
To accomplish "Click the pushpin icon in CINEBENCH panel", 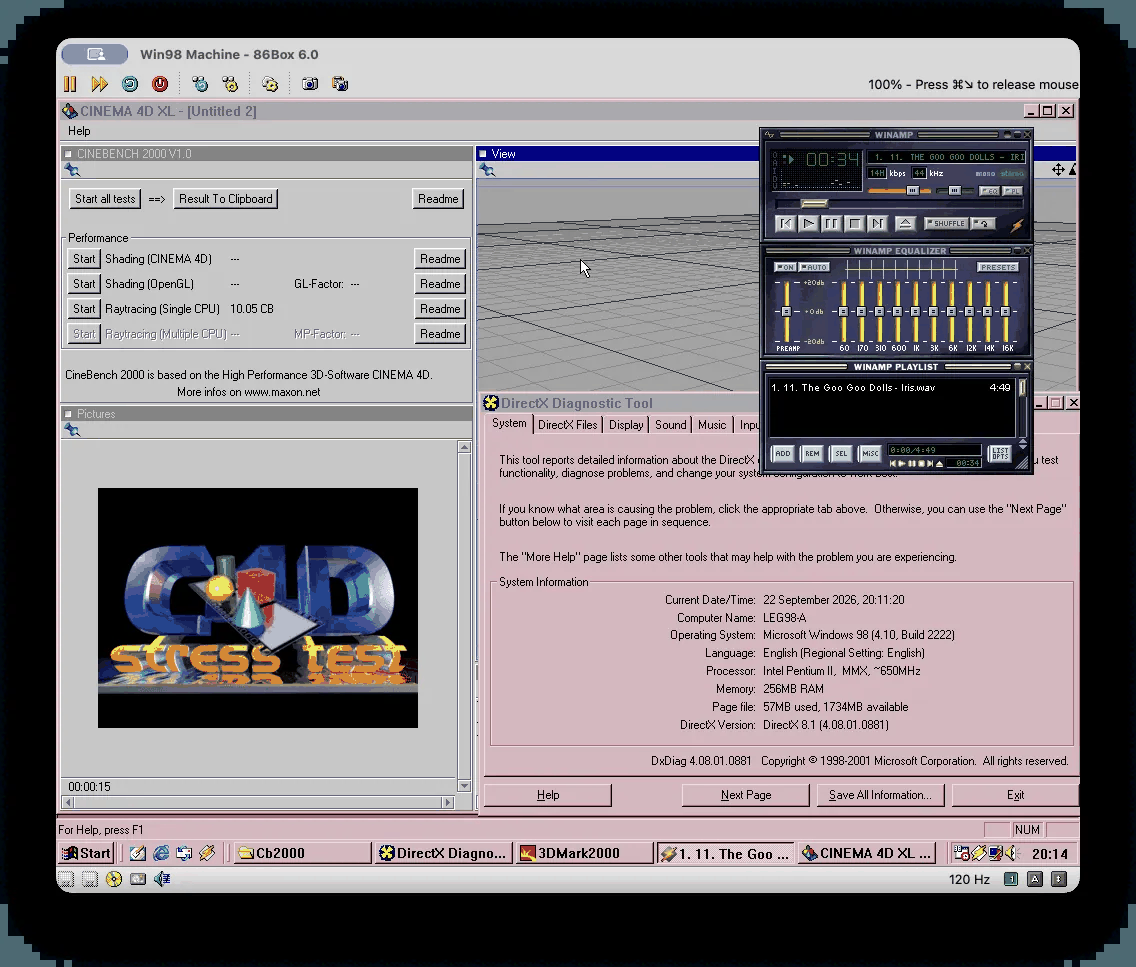I will coord(72,170).
